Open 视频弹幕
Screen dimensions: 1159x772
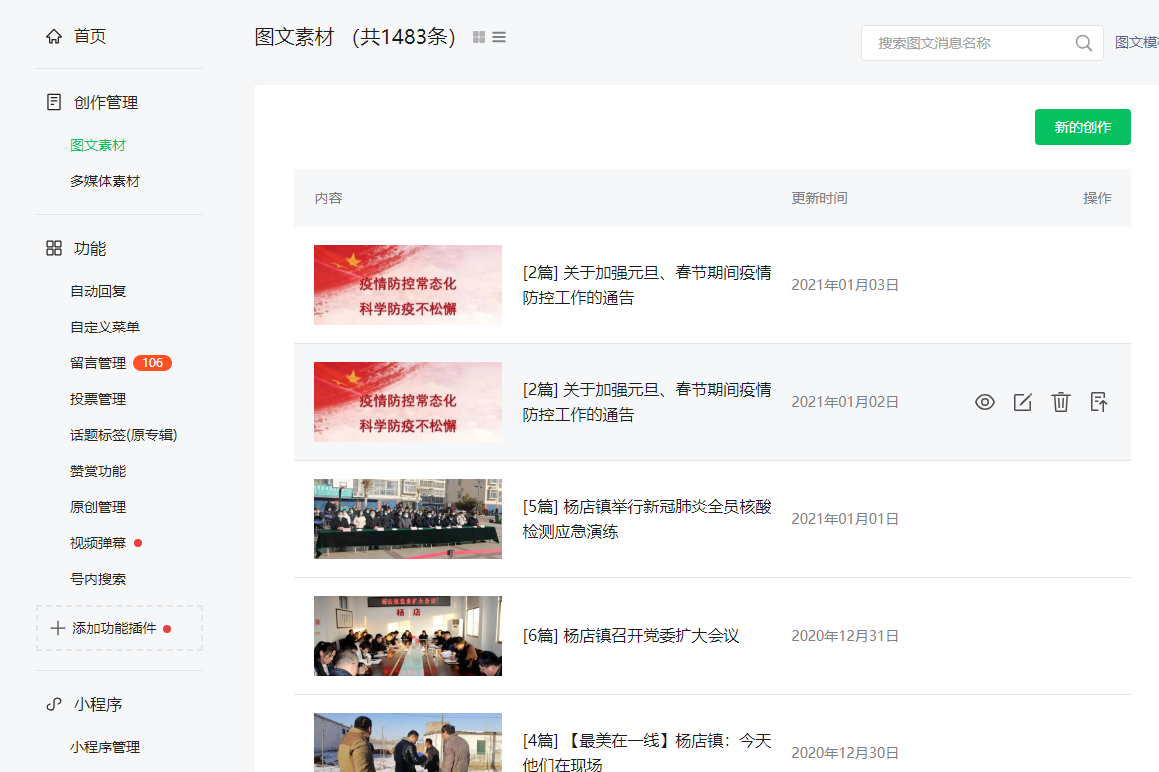pyautogui.click(x=98, y=544)
